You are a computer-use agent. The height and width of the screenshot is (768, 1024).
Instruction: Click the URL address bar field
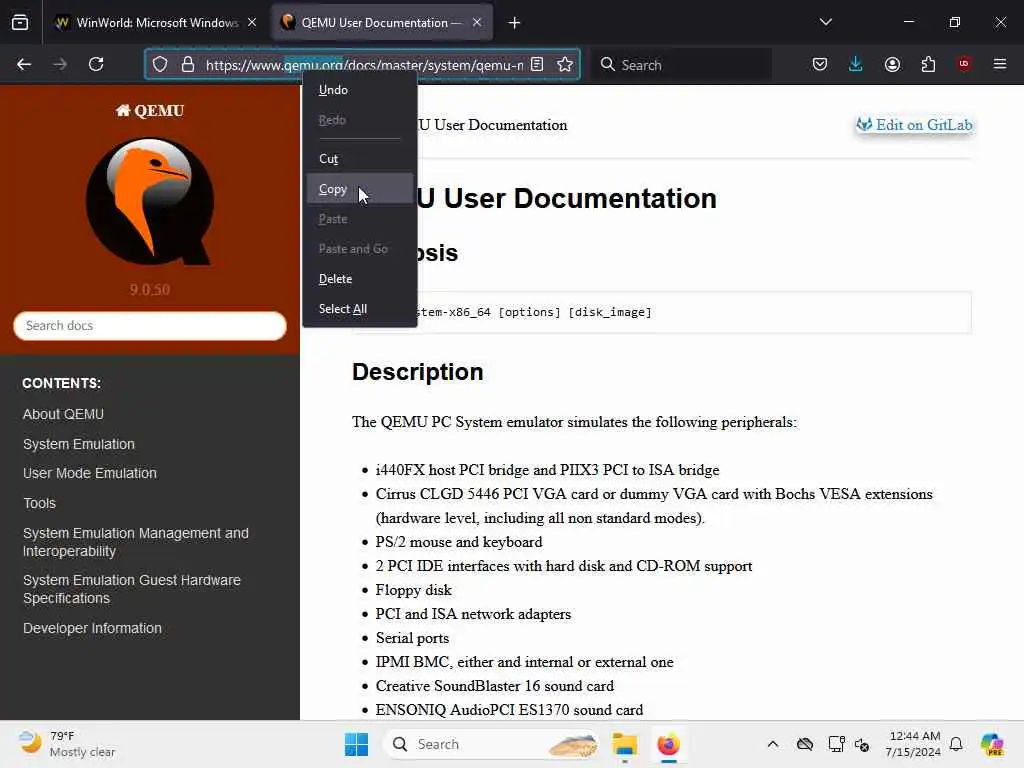(x=363, y=65)
